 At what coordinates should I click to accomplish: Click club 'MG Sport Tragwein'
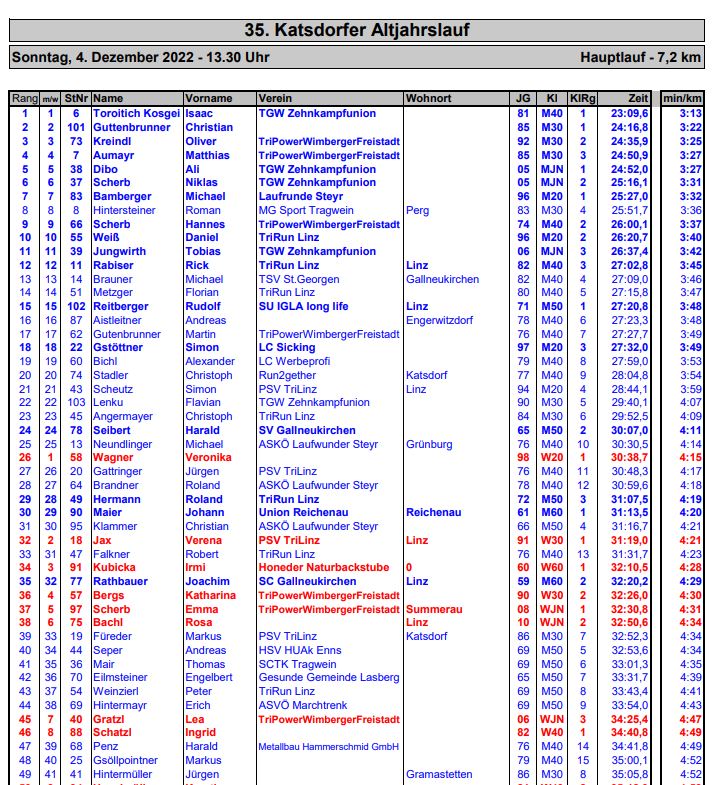click(x=306, y=211)
